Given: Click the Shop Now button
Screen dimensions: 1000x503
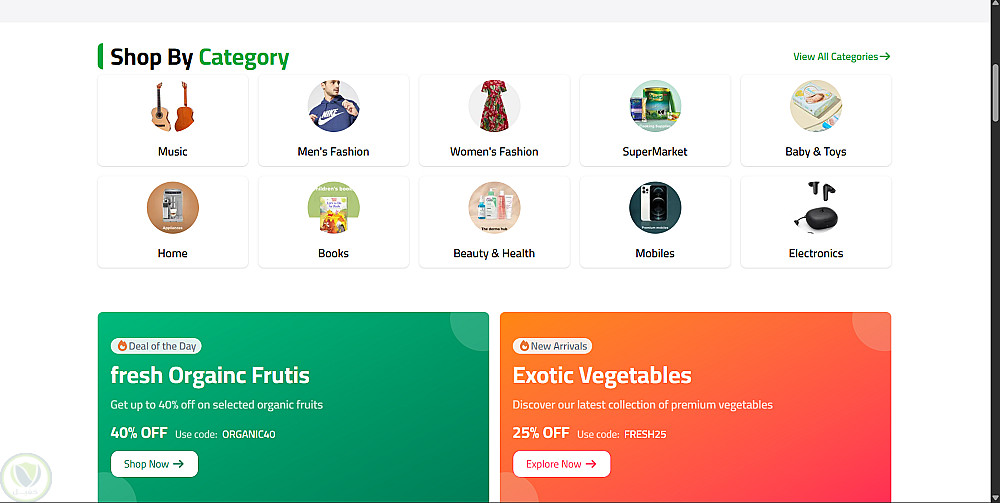Looking at the screenshot, I should [154, 464].
